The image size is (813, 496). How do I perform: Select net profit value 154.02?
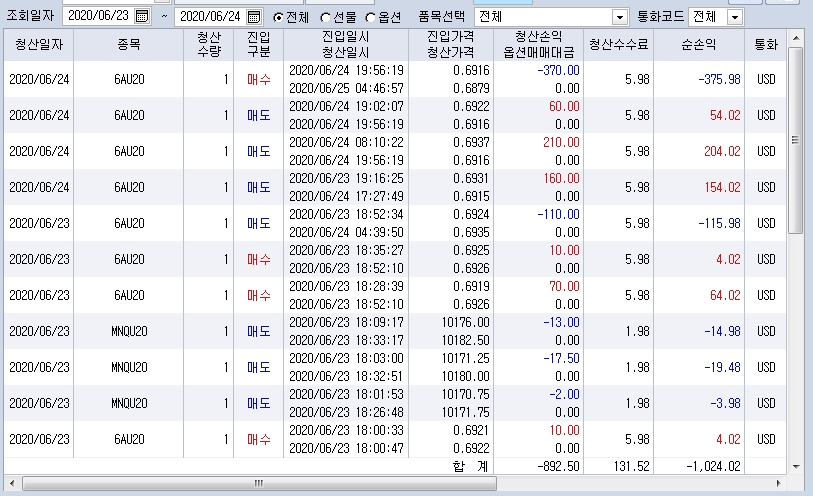722,187
